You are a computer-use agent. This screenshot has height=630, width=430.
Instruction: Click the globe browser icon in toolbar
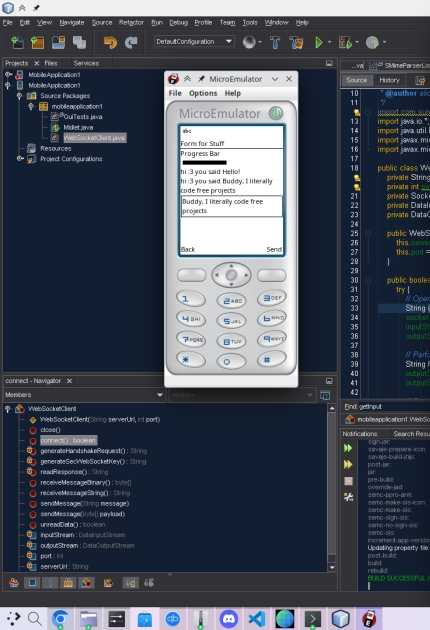pos(249,42)
